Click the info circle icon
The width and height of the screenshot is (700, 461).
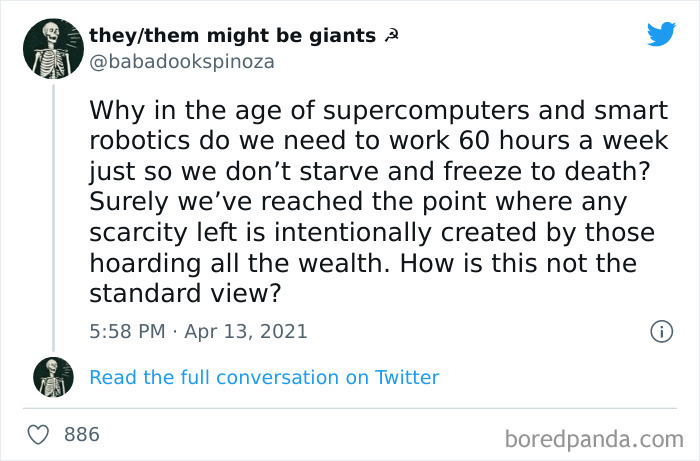[661, 331]
